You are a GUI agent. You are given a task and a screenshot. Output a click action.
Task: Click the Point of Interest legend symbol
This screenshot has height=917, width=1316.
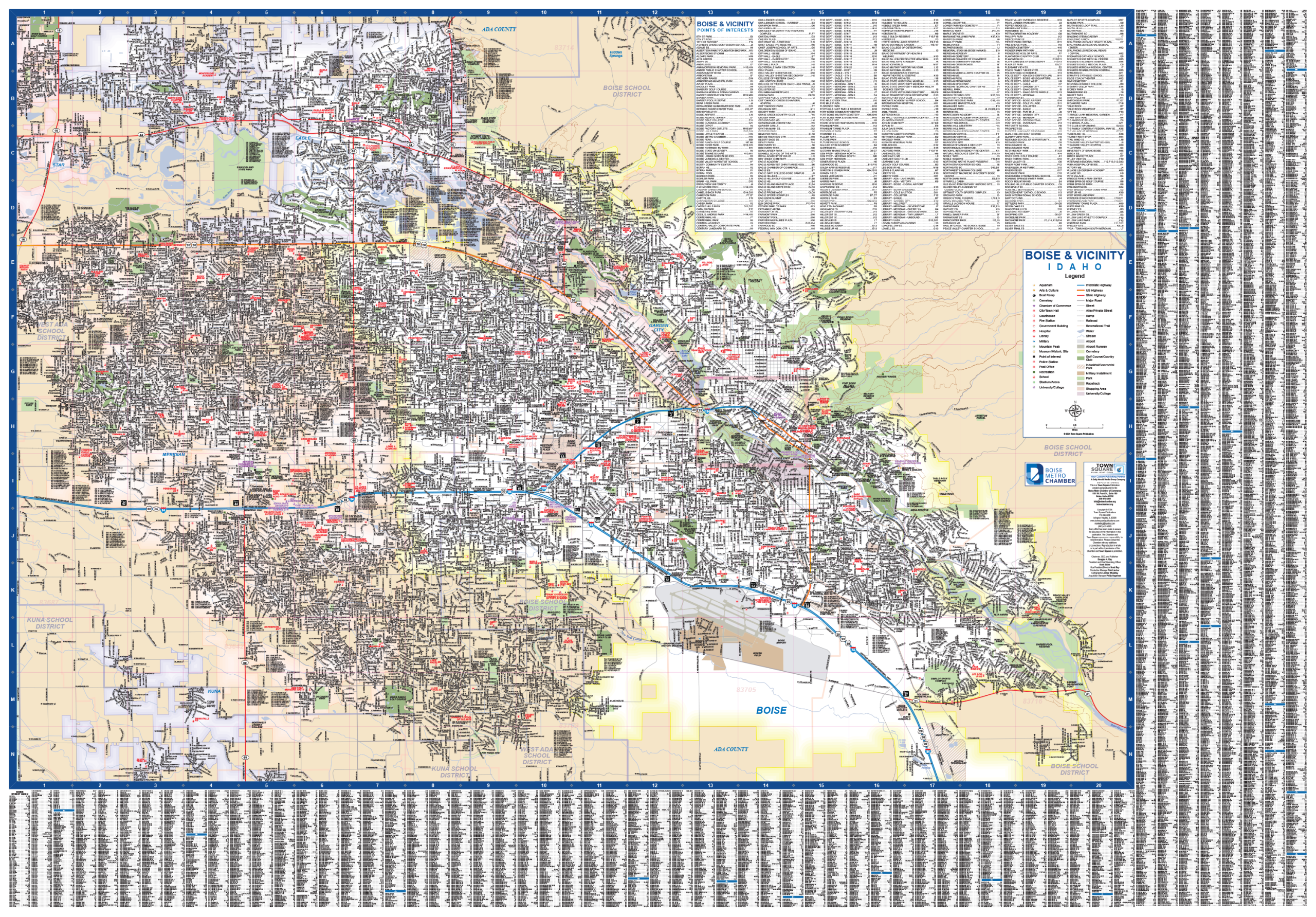click(x=1034, y=357)
